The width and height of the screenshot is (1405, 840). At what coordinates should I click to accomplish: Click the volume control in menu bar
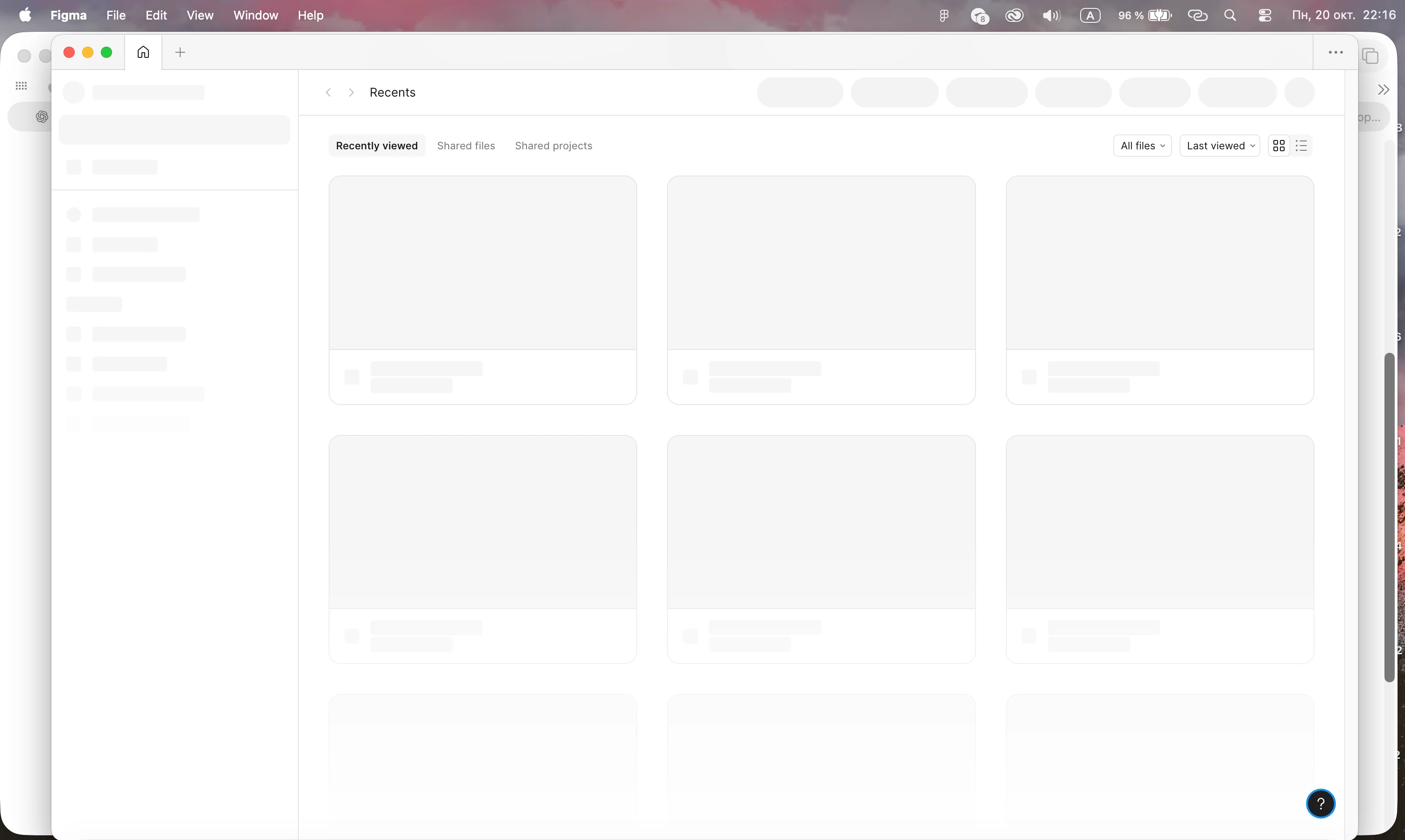point(1051,15)
